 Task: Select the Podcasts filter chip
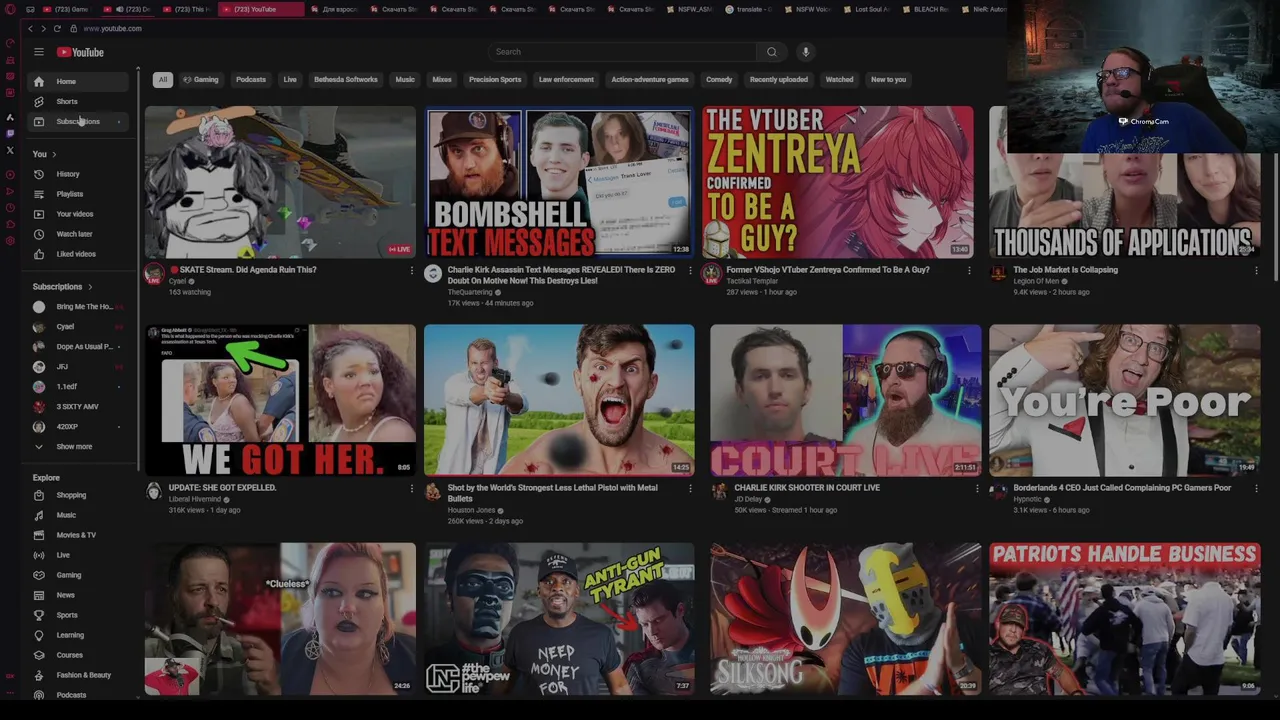[x=251, y=80]
